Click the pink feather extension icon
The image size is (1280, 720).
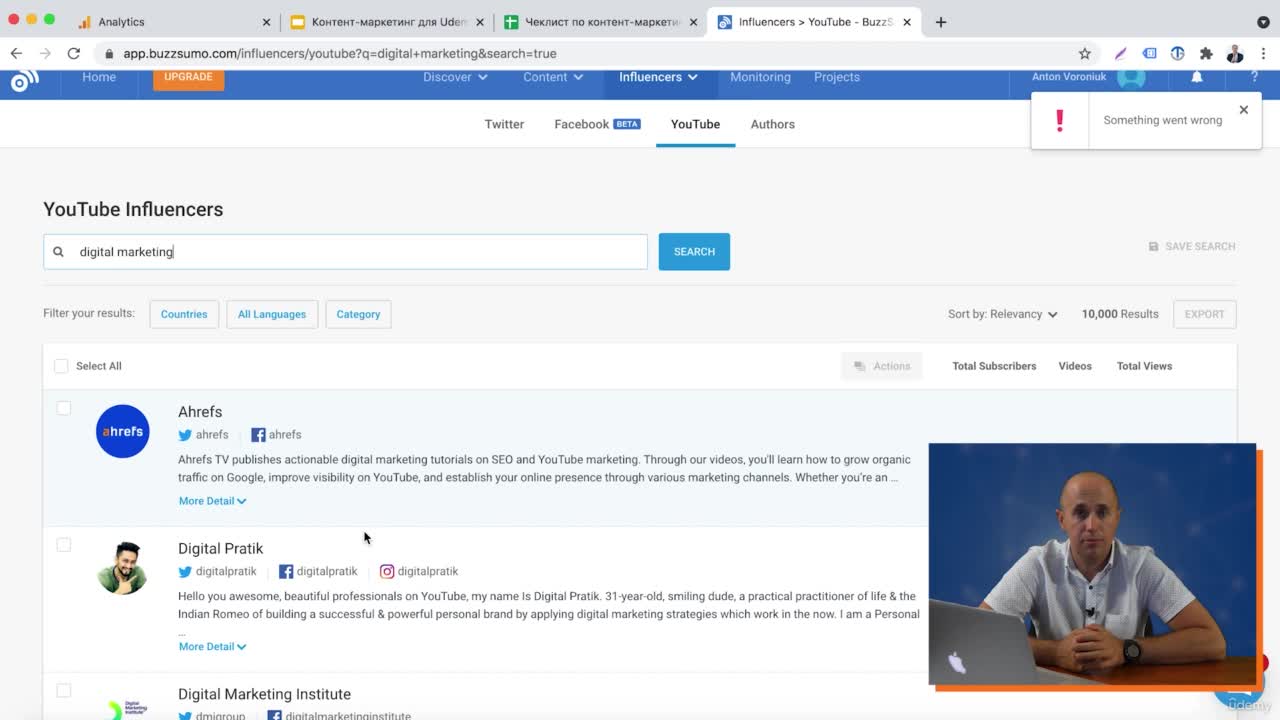(1120, 53)
